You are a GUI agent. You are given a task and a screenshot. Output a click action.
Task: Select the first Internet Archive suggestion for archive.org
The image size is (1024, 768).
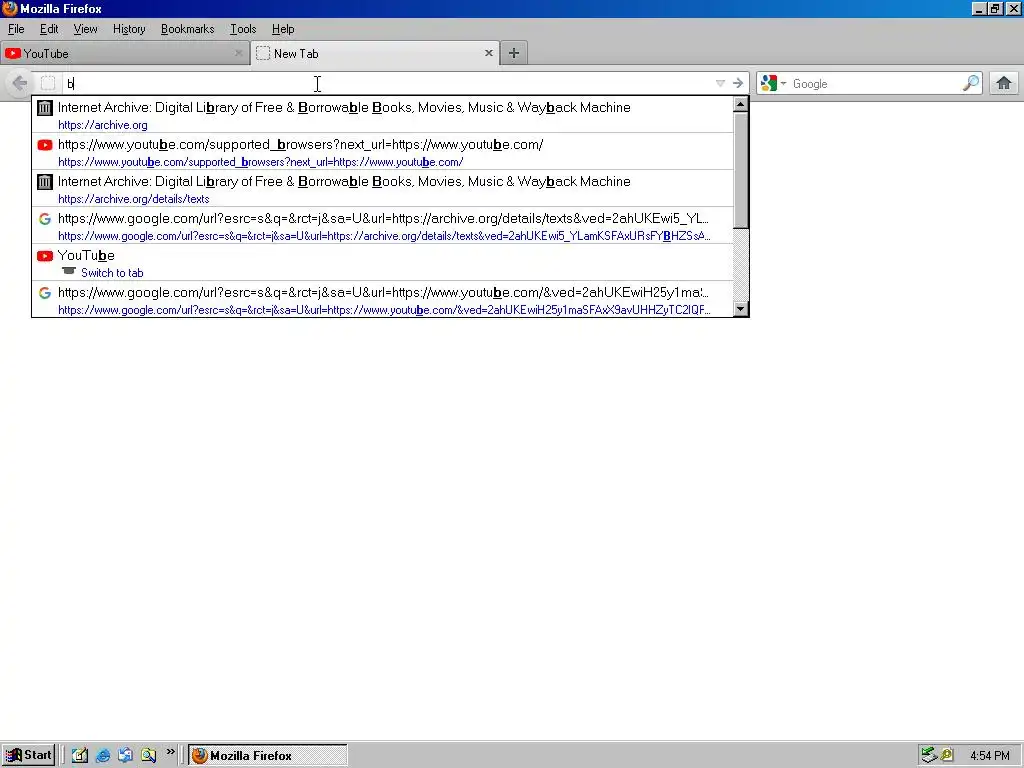[383, 115]
